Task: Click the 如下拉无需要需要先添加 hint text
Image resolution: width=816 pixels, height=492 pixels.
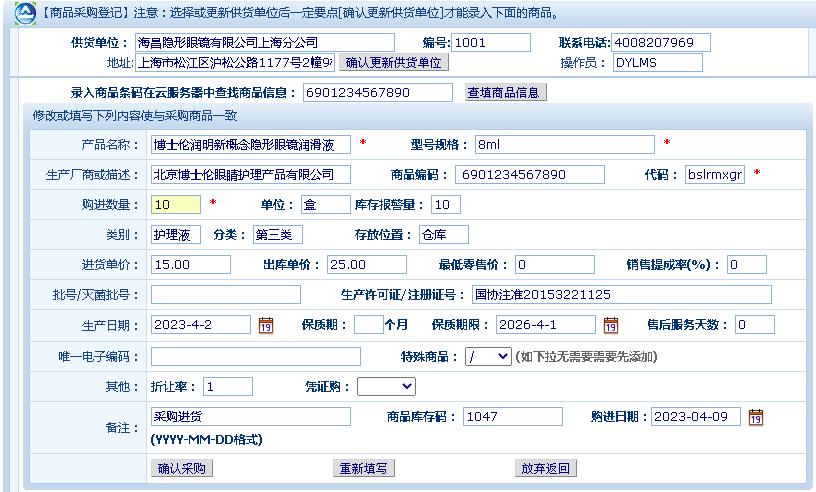Action: (x=586, y=357)
